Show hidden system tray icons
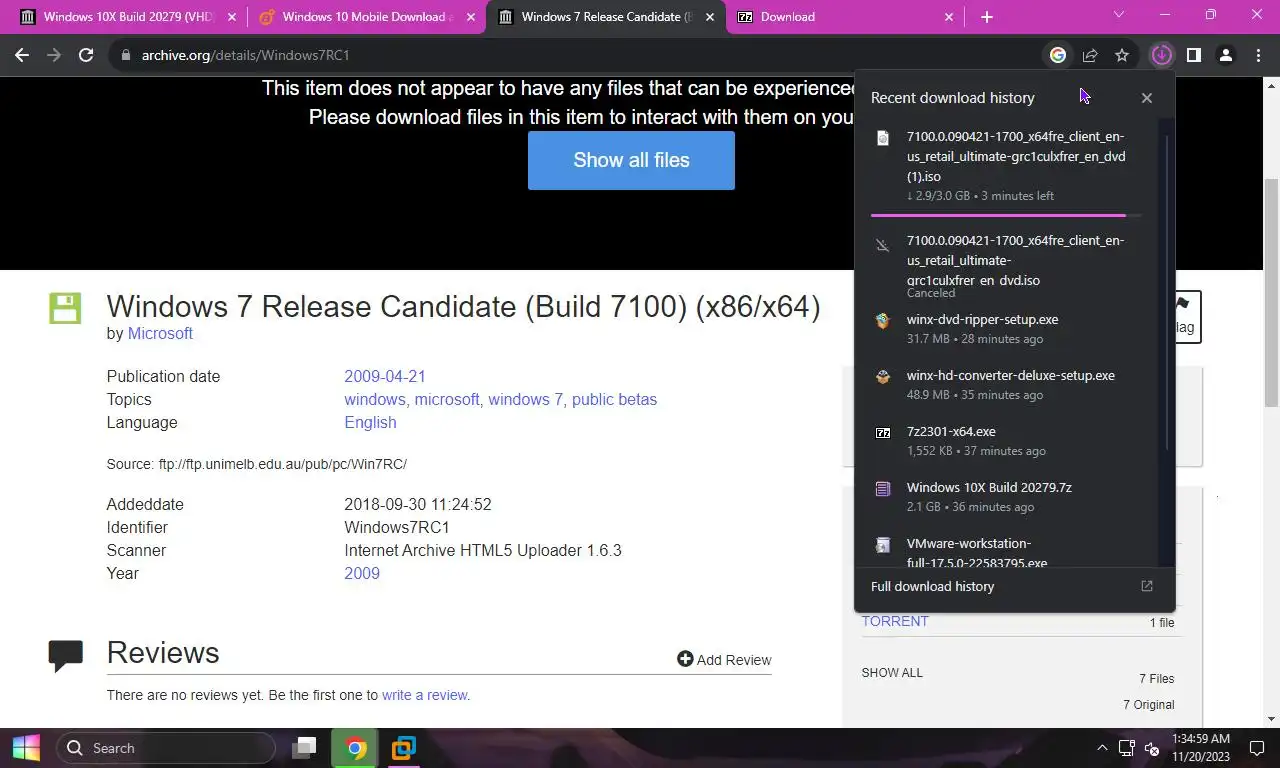The width and height of the screenshot is (1280, 768). tap(1102, 748)
